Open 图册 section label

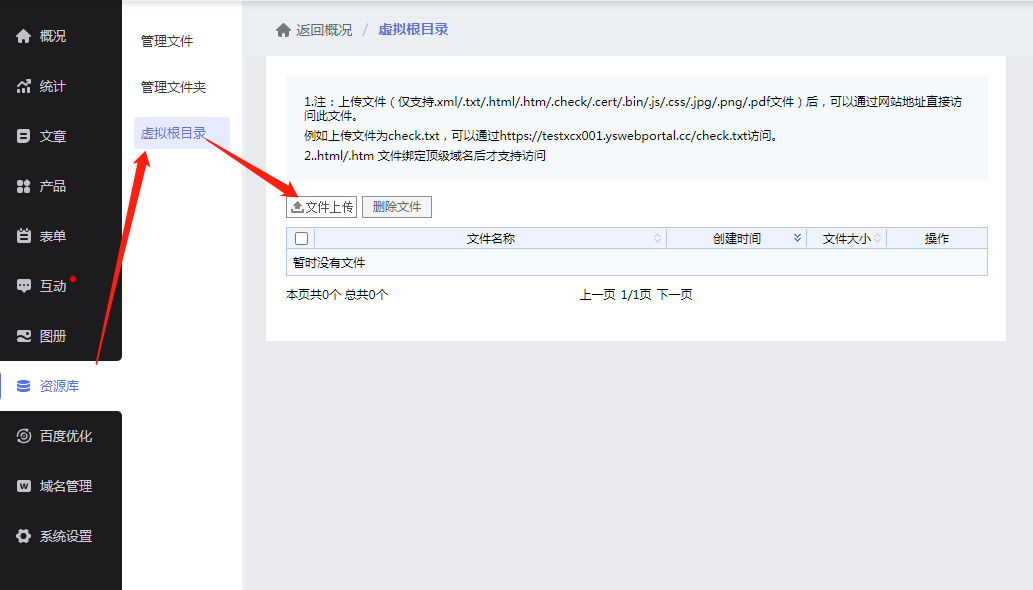coord(53,336)
